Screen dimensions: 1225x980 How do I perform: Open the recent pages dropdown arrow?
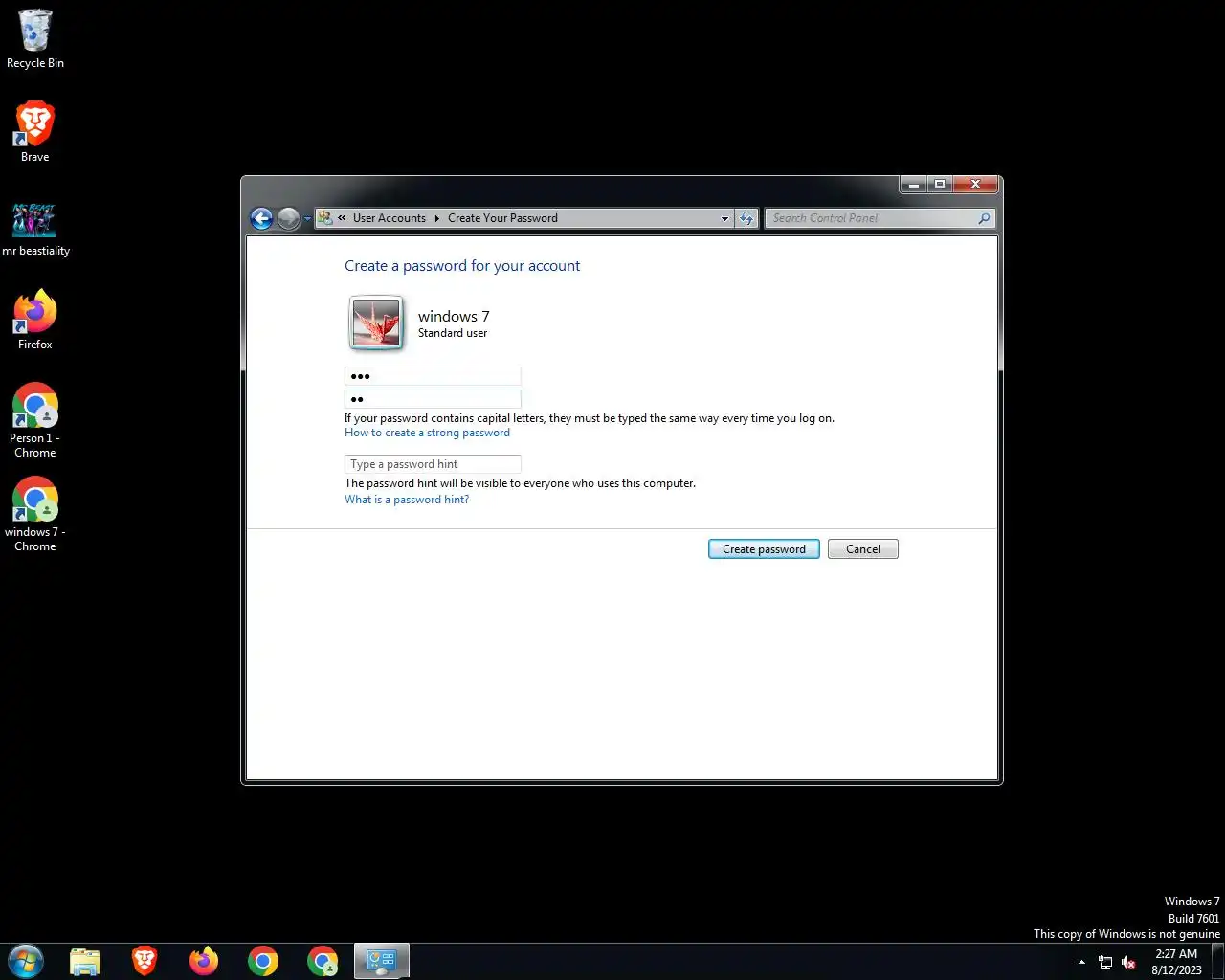point(307,219)
